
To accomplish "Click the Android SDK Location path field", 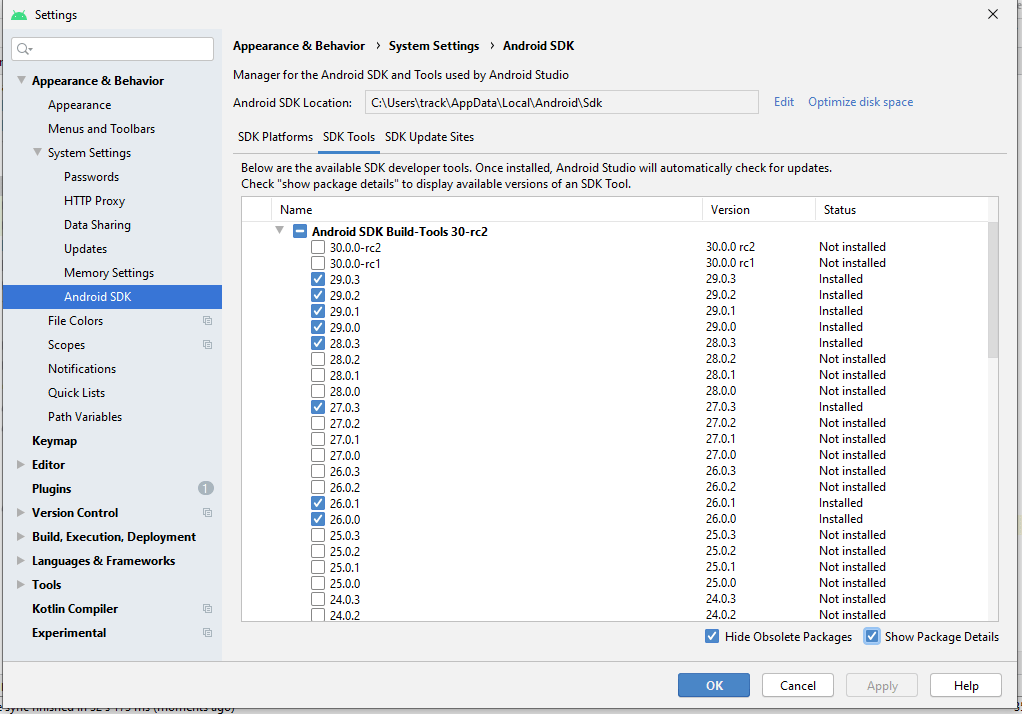I will (562, 102).
